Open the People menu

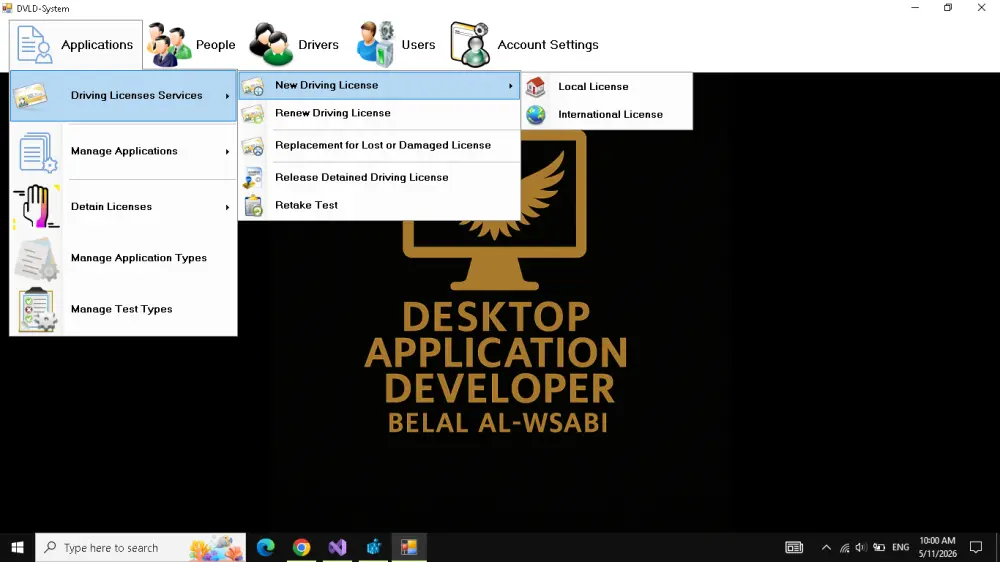192,45
